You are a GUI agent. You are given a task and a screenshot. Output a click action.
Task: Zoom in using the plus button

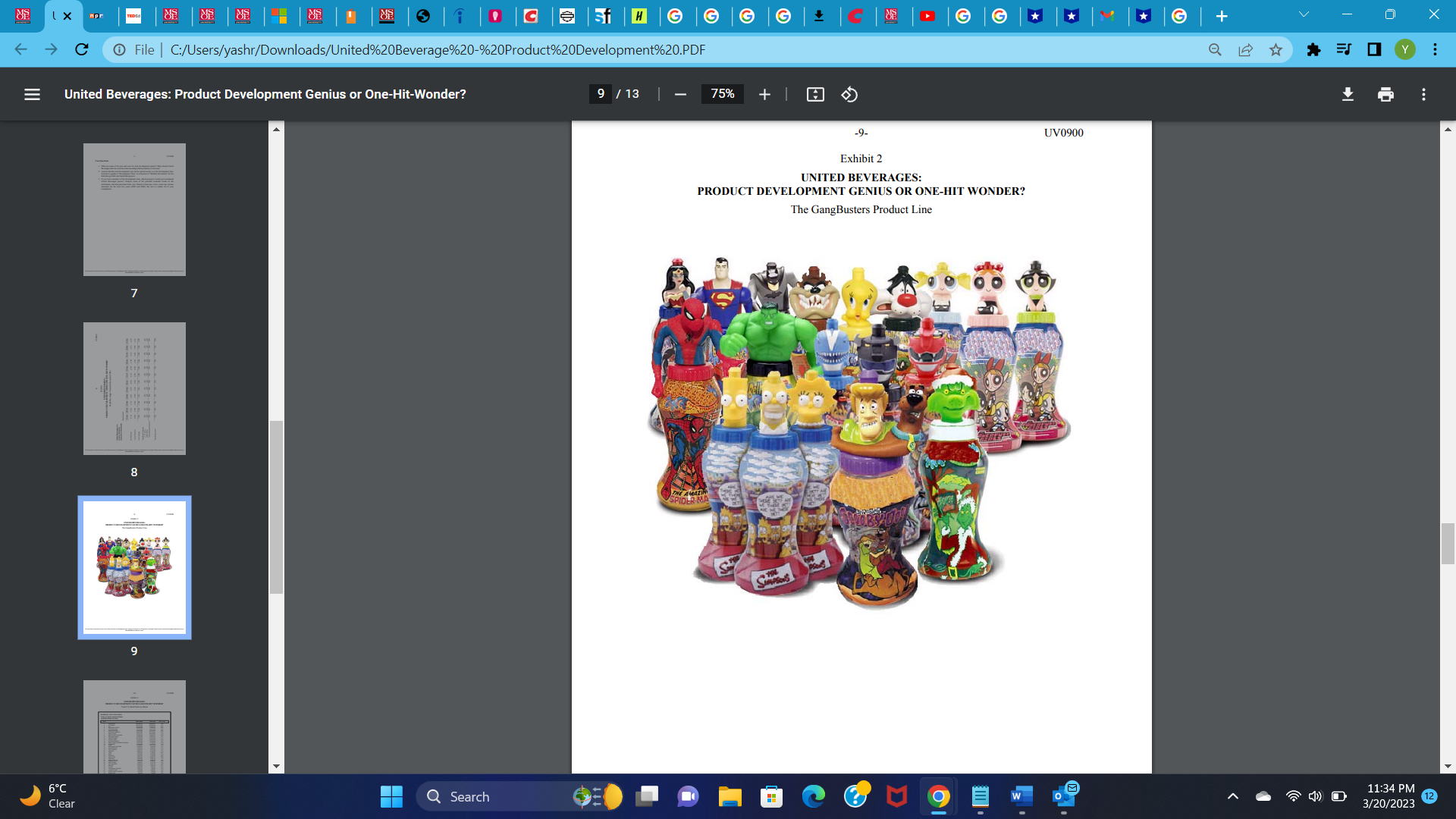click(764, 94)
